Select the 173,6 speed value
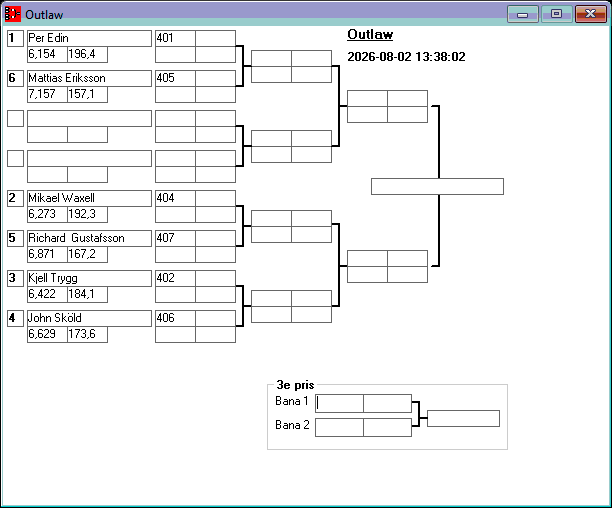 click(x=87, y=334)
